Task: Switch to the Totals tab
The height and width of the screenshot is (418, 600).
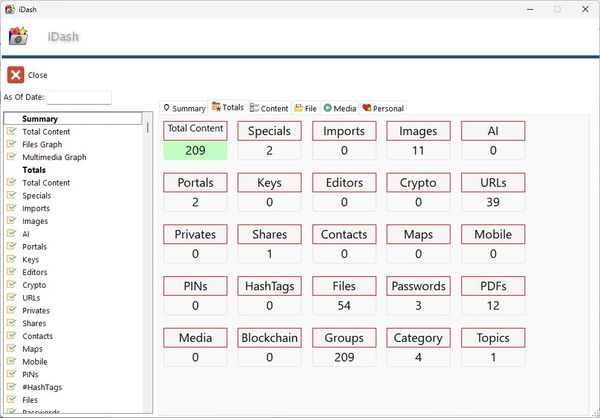Action: tap(227, 108)
